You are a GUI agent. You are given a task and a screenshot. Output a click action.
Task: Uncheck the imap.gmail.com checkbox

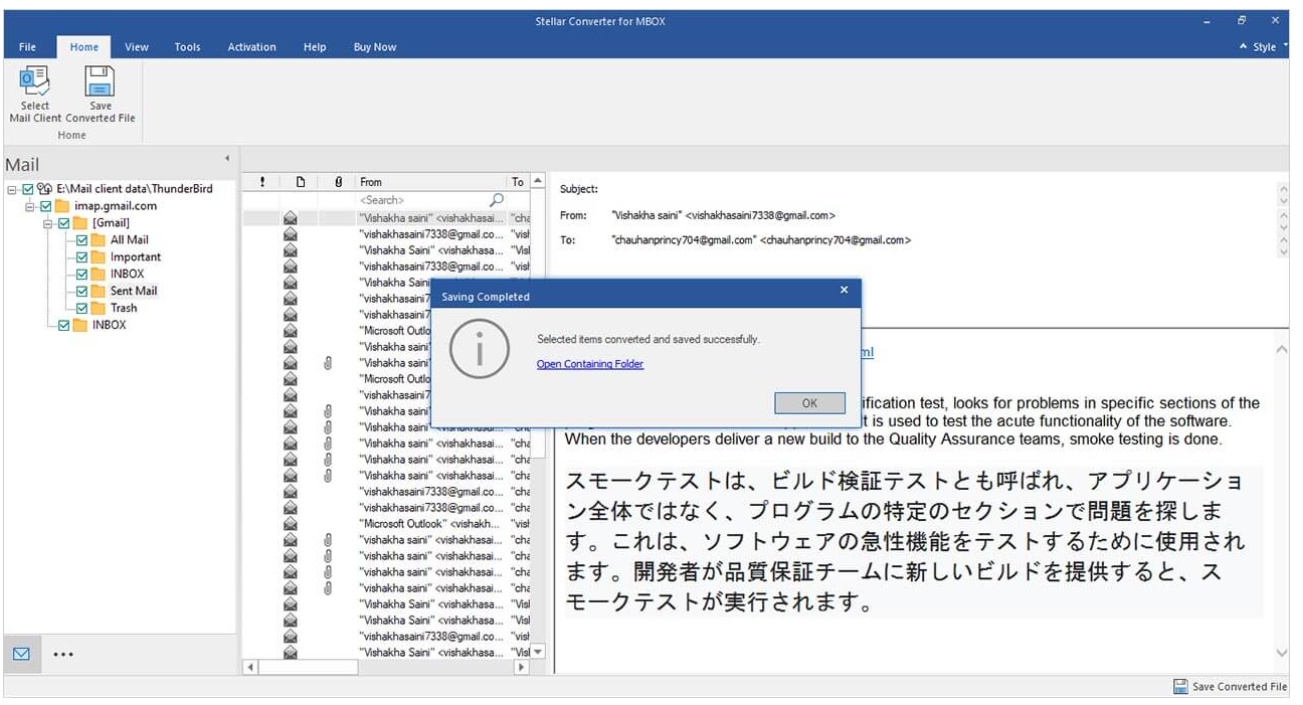pos(46,206)
